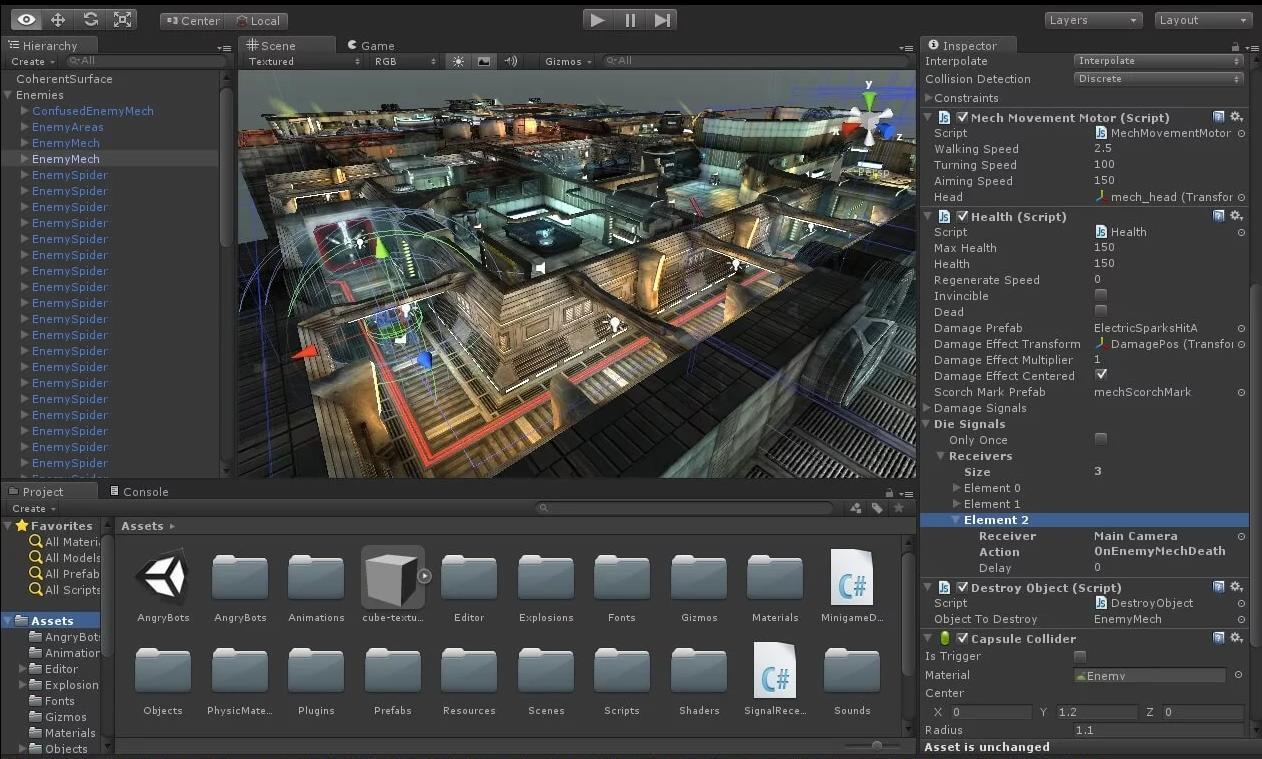Open Textured draw mode dropdown
This screenshot has height=759, width=1262.
[x=304, y=61]
